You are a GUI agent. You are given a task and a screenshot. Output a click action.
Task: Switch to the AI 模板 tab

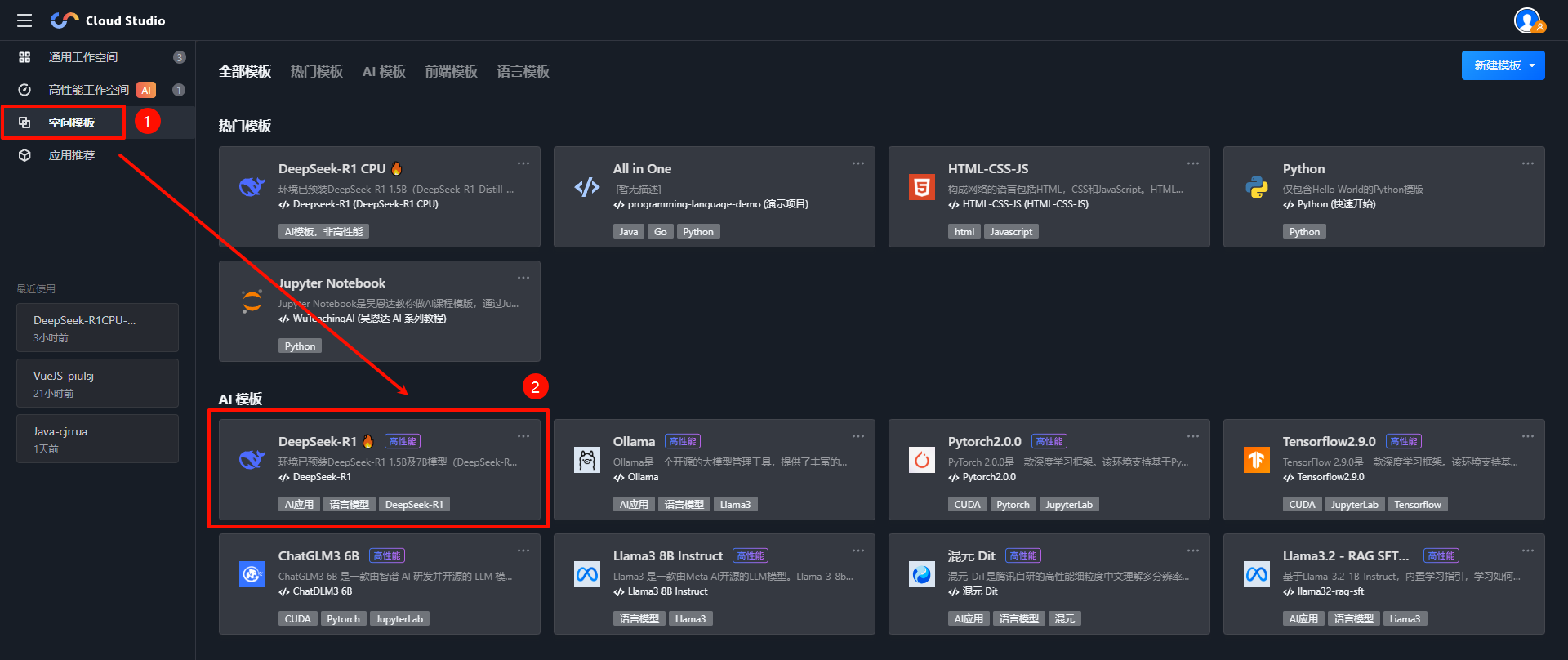pos(384,72)
